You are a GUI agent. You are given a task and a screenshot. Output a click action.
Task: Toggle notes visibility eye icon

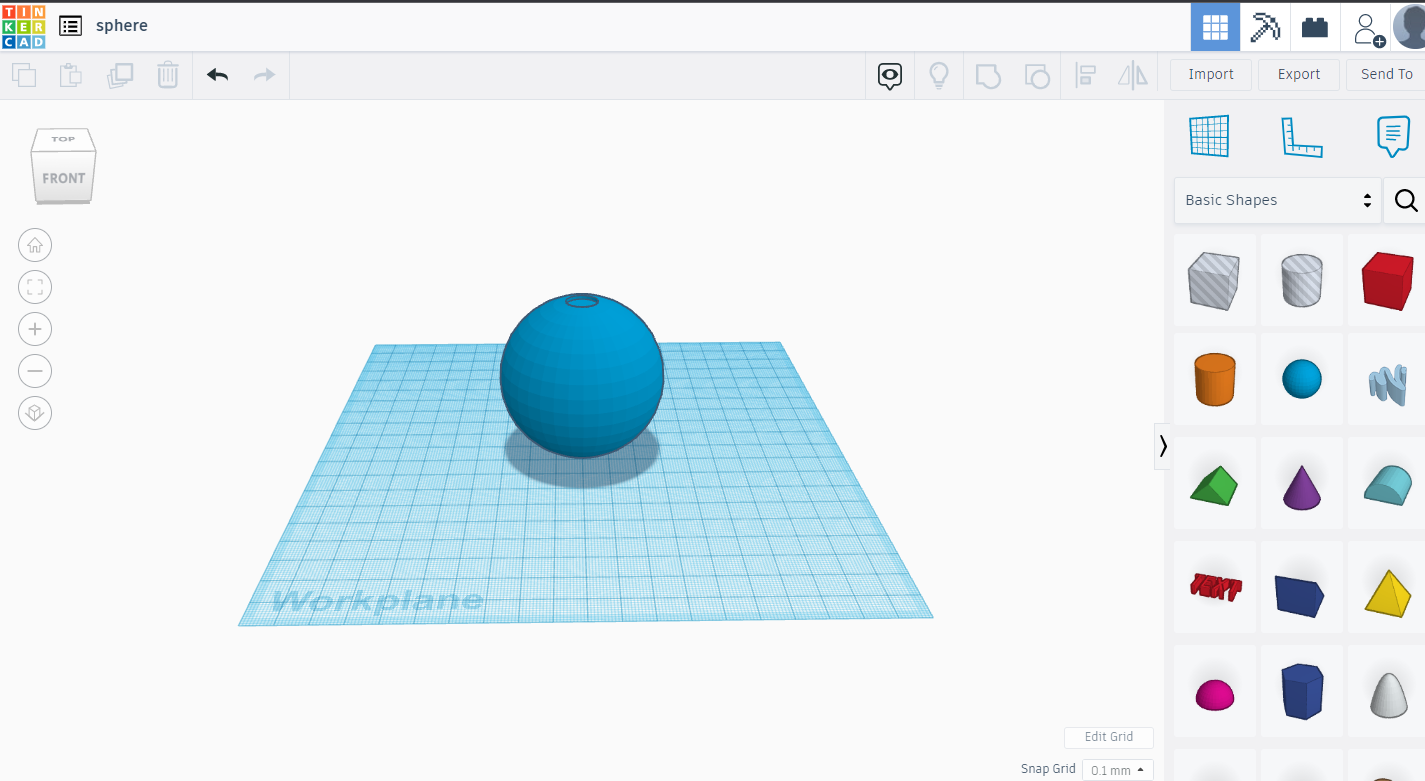(x=890, y=76)
